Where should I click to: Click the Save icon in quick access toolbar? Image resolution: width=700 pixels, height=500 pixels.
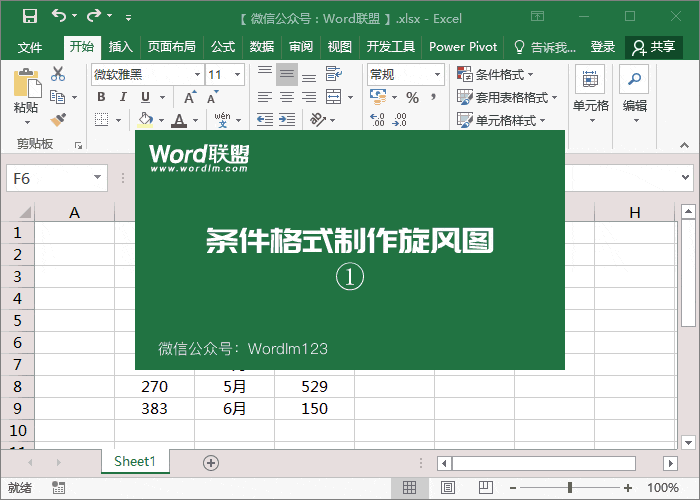point(30,17)
